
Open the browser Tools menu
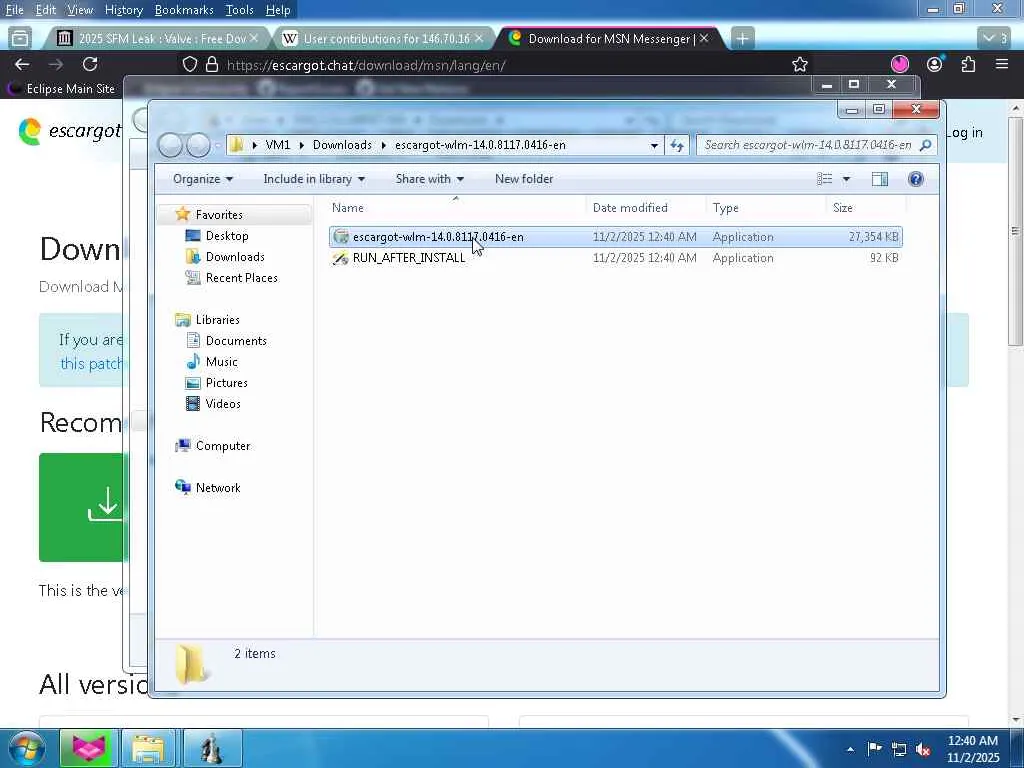click(x=239, y=10)
